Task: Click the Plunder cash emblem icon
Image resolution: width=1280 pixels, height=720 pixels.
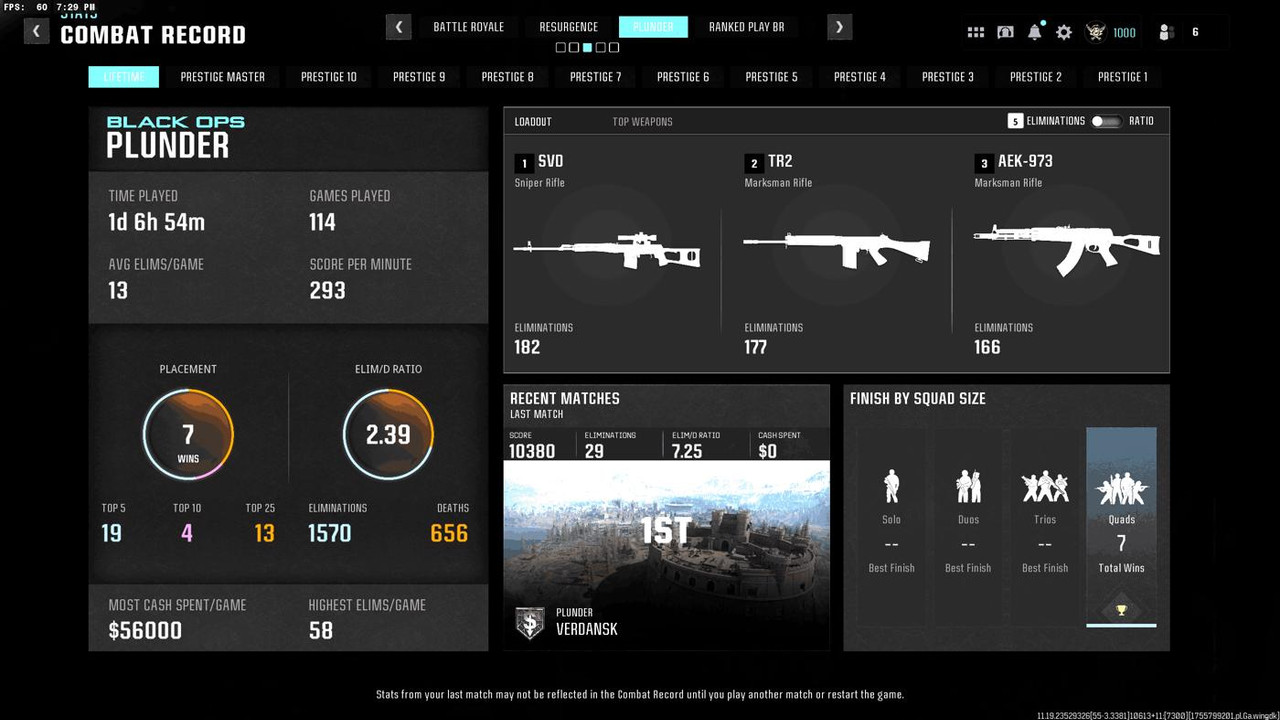Action: 530,622
